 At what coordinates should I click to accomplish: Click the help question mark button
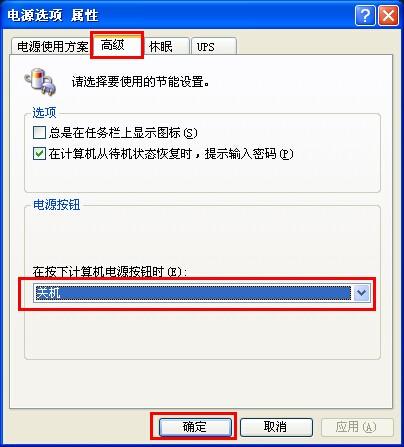365,16
